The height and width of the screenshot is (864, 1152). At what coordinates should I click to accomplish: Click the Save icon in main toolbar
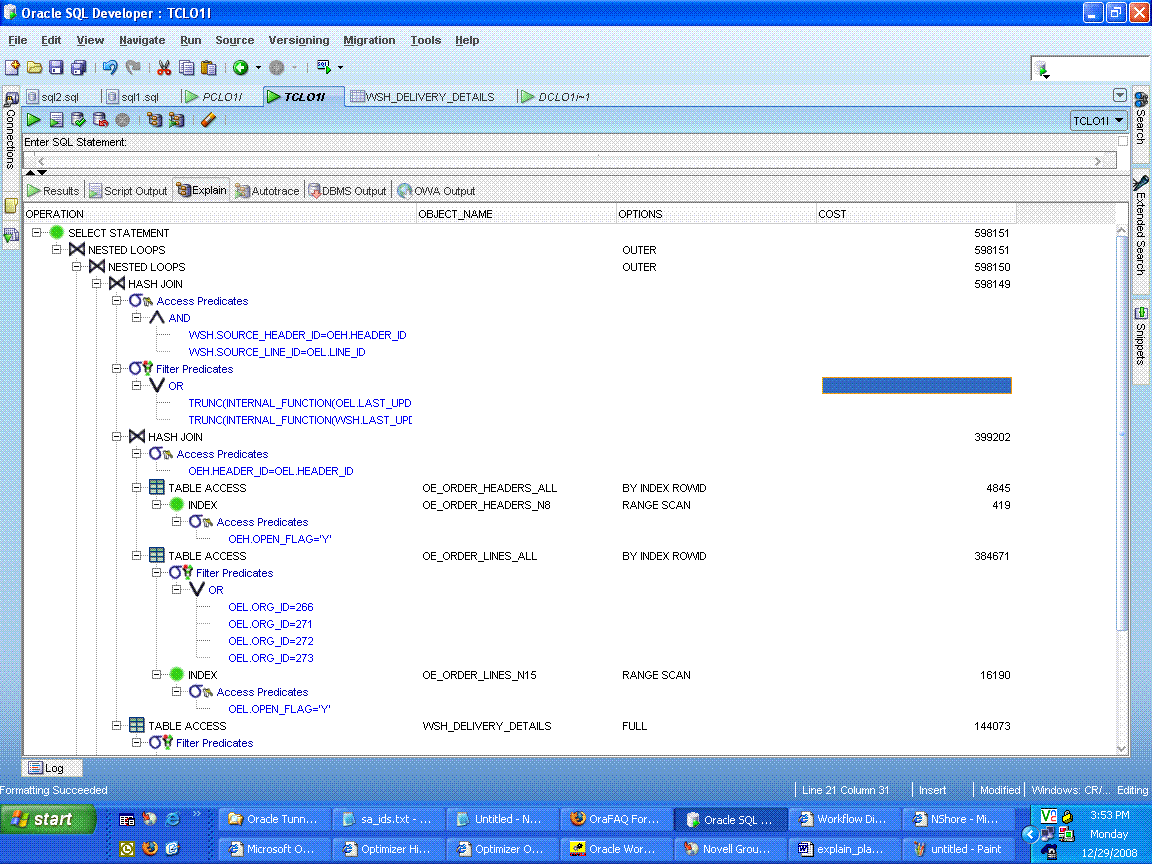56,68
